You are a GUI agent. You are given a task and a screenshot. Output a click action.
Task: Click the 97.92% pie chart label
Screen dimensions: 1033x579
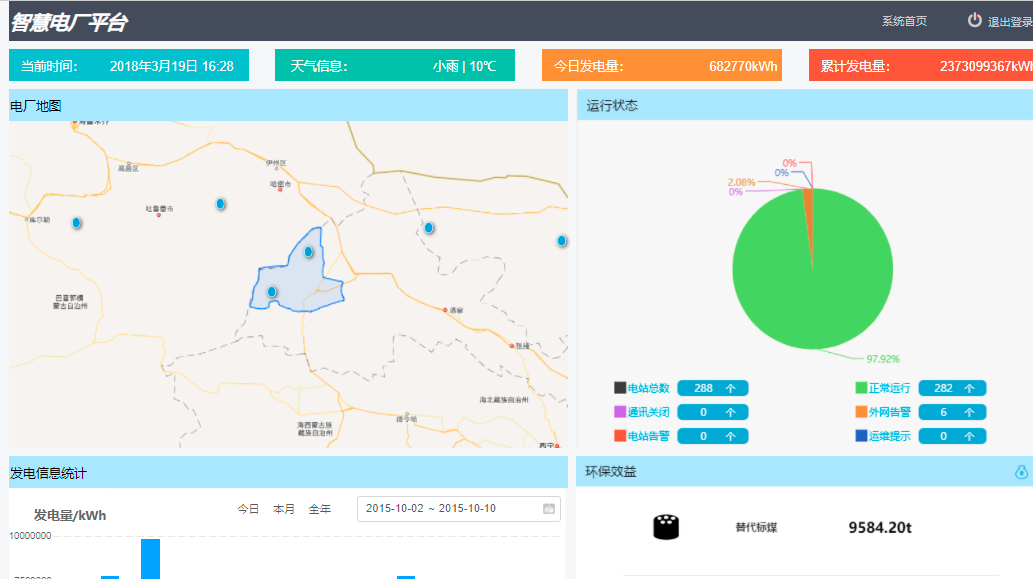pos(883,359)
